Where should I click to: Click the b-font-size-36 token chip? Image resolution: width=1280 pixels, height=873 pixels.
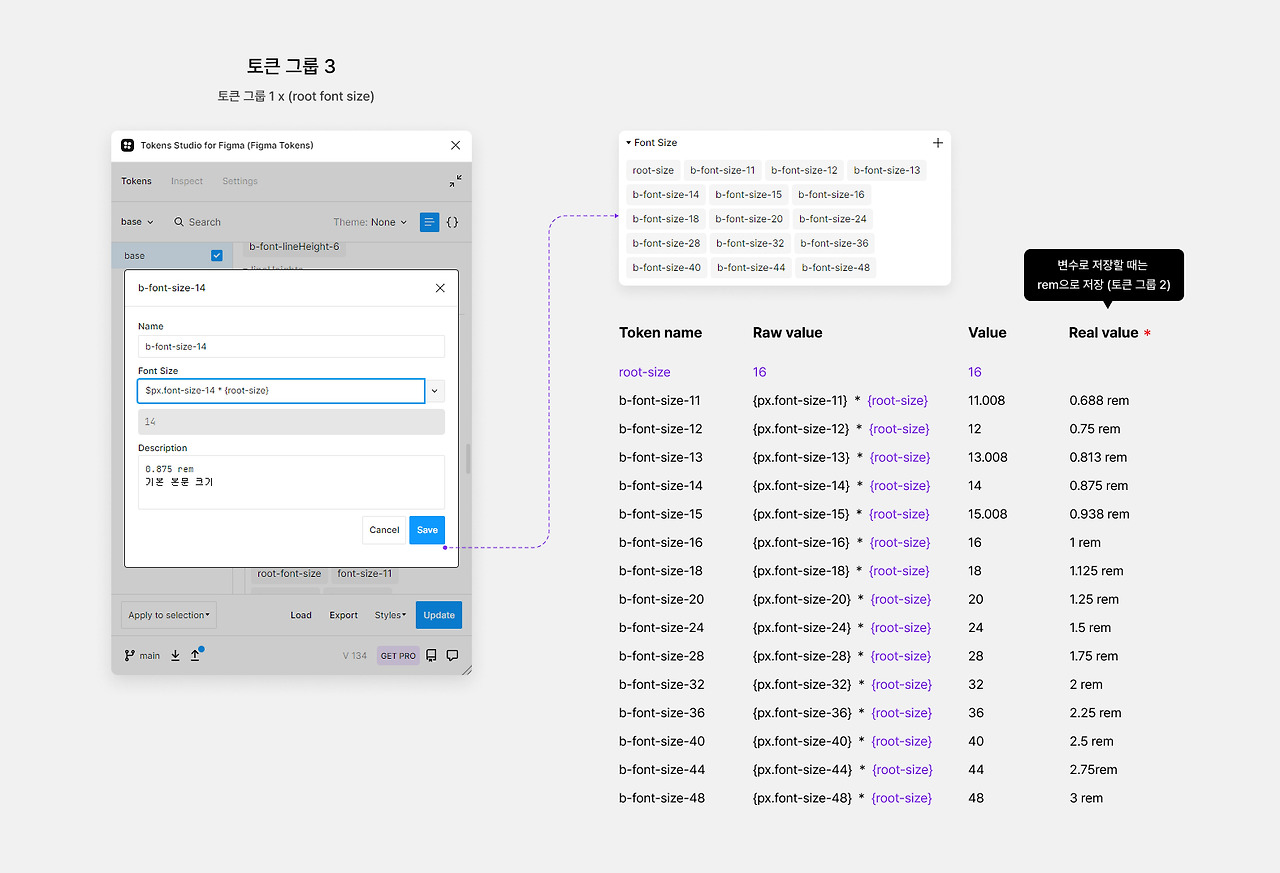835,243
